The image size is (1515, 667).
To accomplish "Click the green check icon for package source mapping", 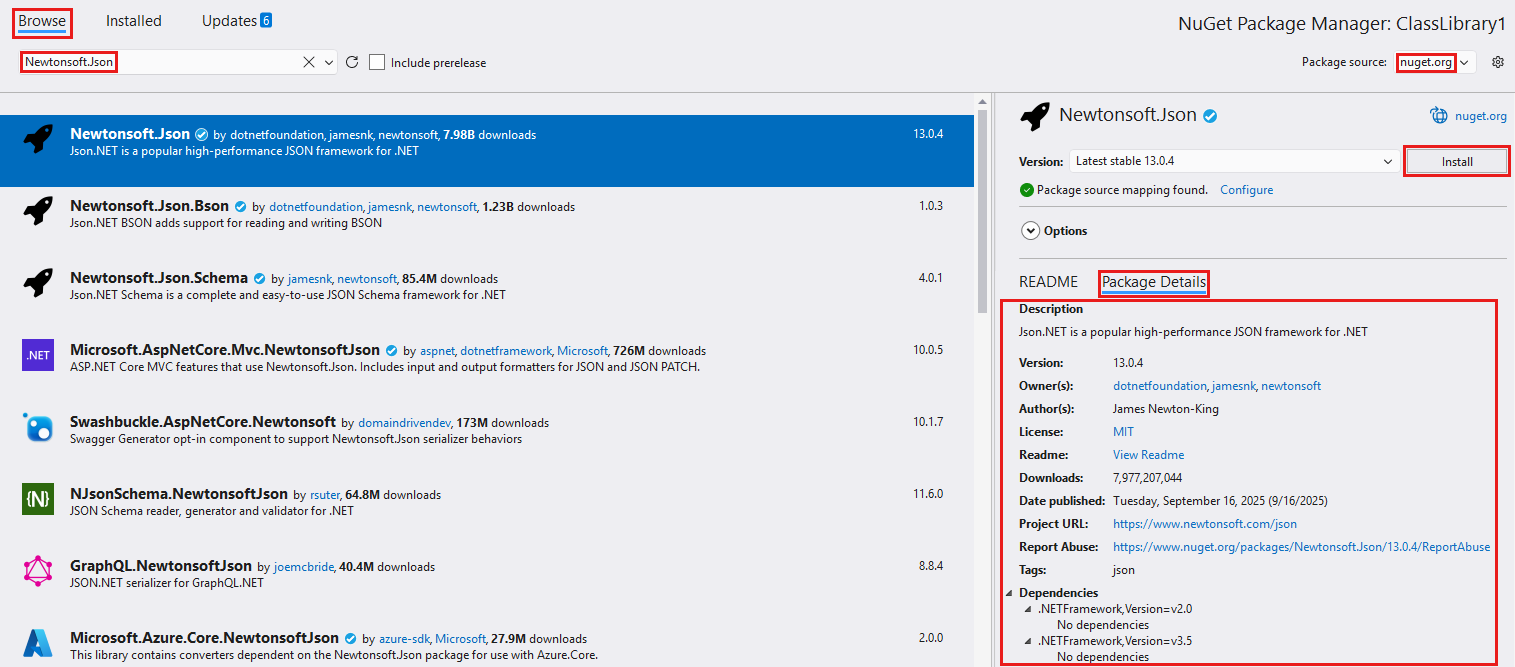I will tap(1026, 190).
